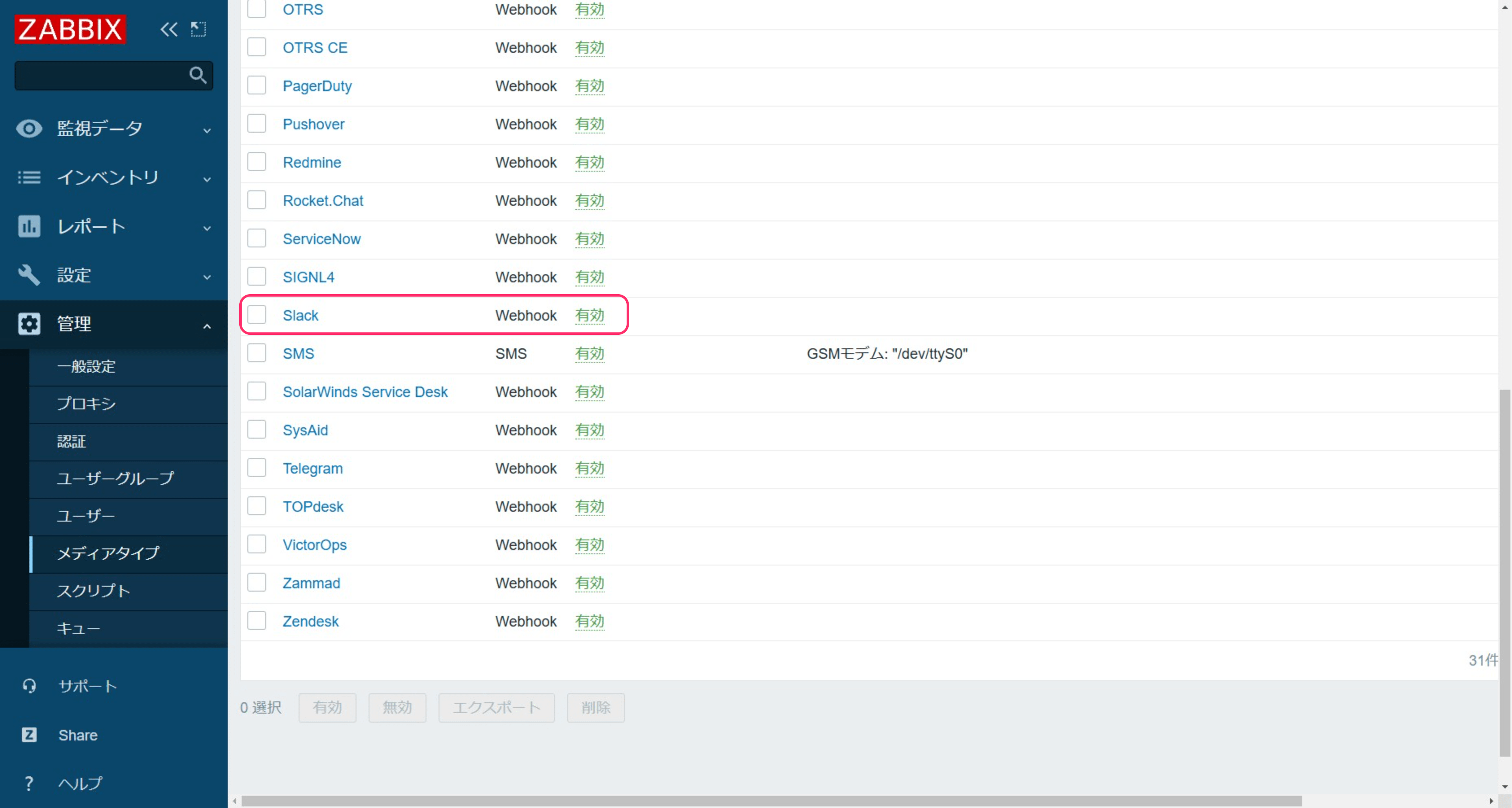
Task: Collapse the sidebar with double-chevron icon
Action: 168,29
